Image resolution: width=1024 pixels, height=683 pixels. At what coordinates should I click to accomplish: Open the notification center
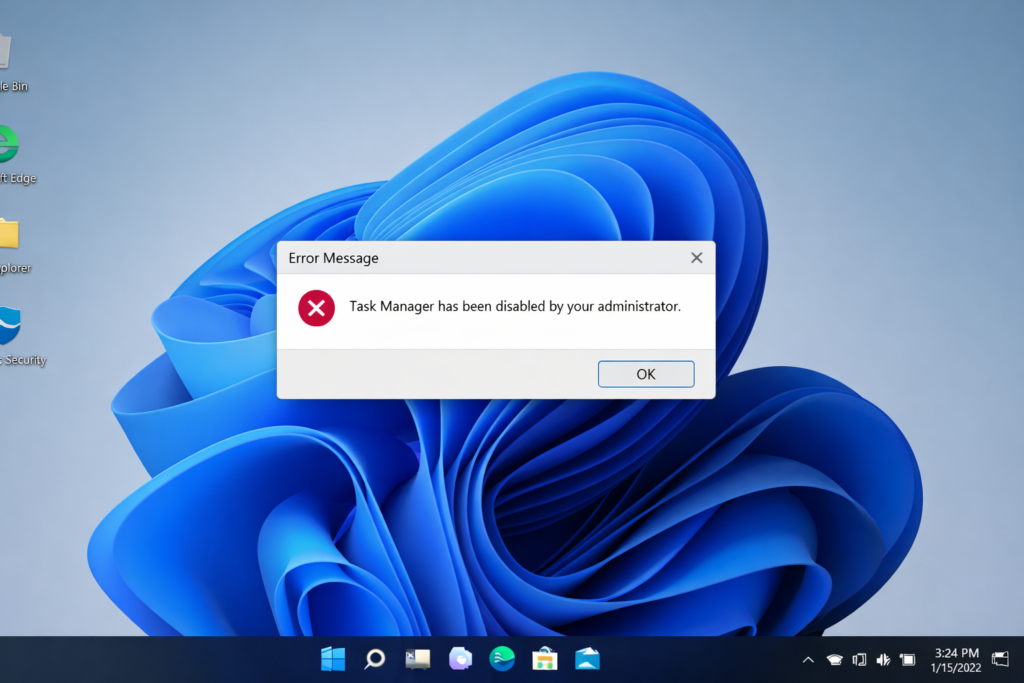click(x=999, y=659)
